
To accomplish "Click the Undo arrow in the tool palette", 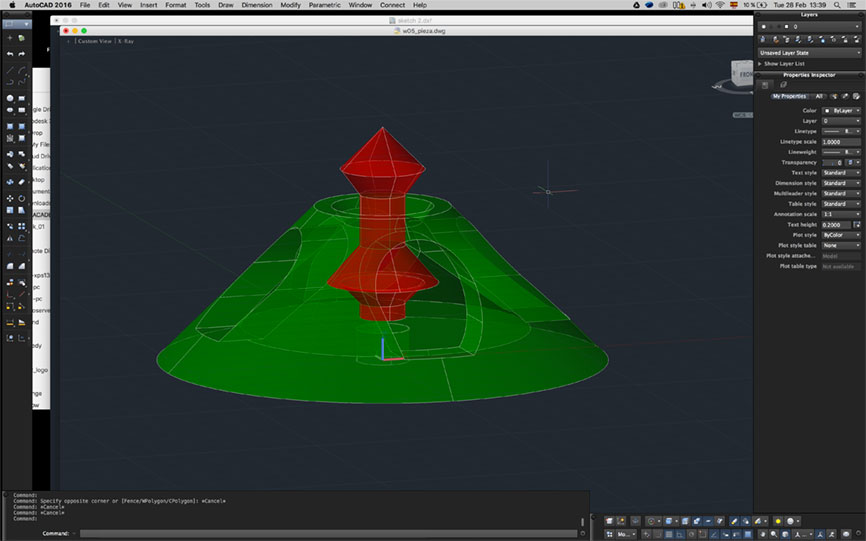I will [x=10, y=54].
